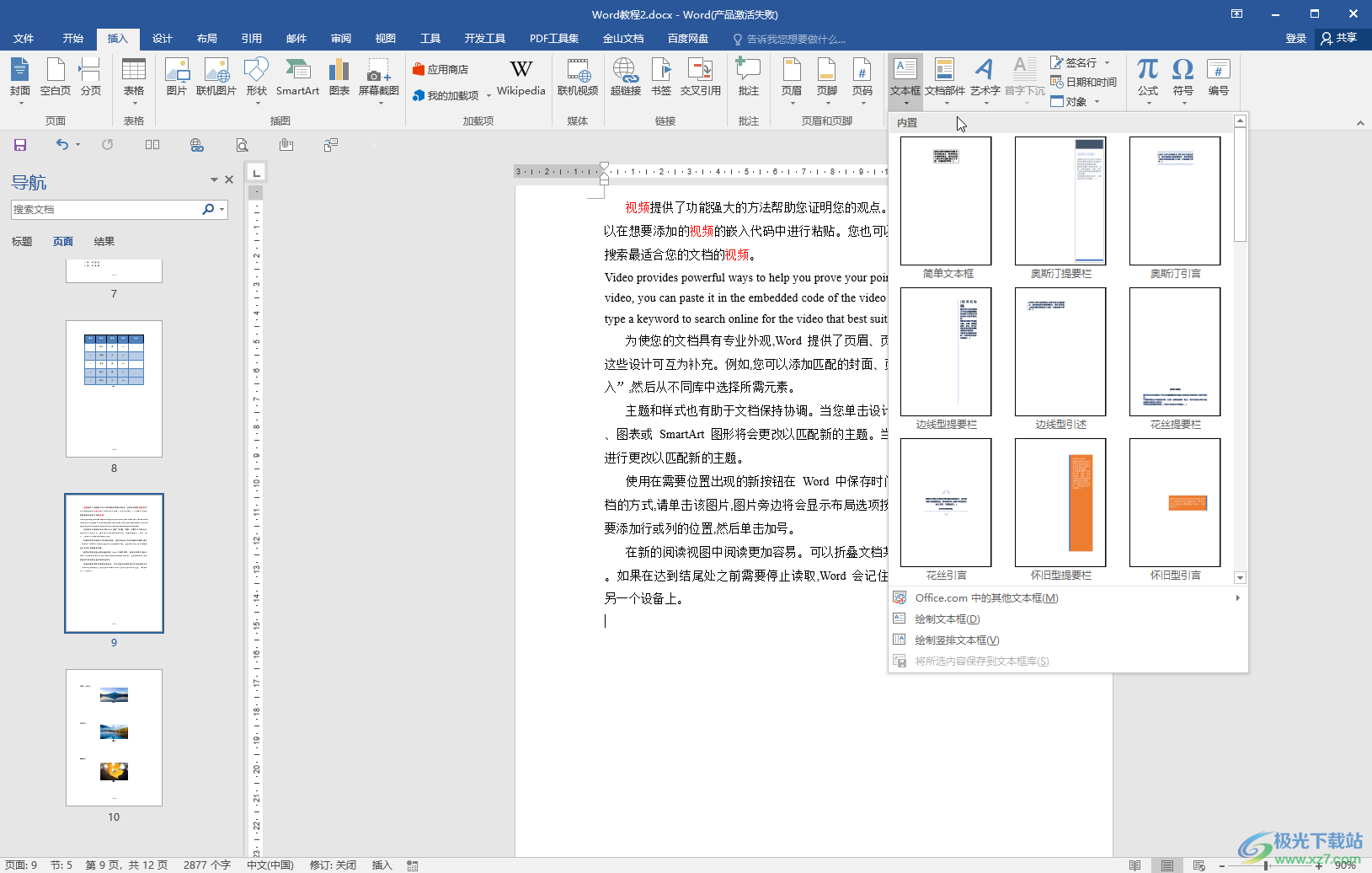Open the Shapes (形状) gallery
The height and width of the screenshot is (873, 1372).
256,81
